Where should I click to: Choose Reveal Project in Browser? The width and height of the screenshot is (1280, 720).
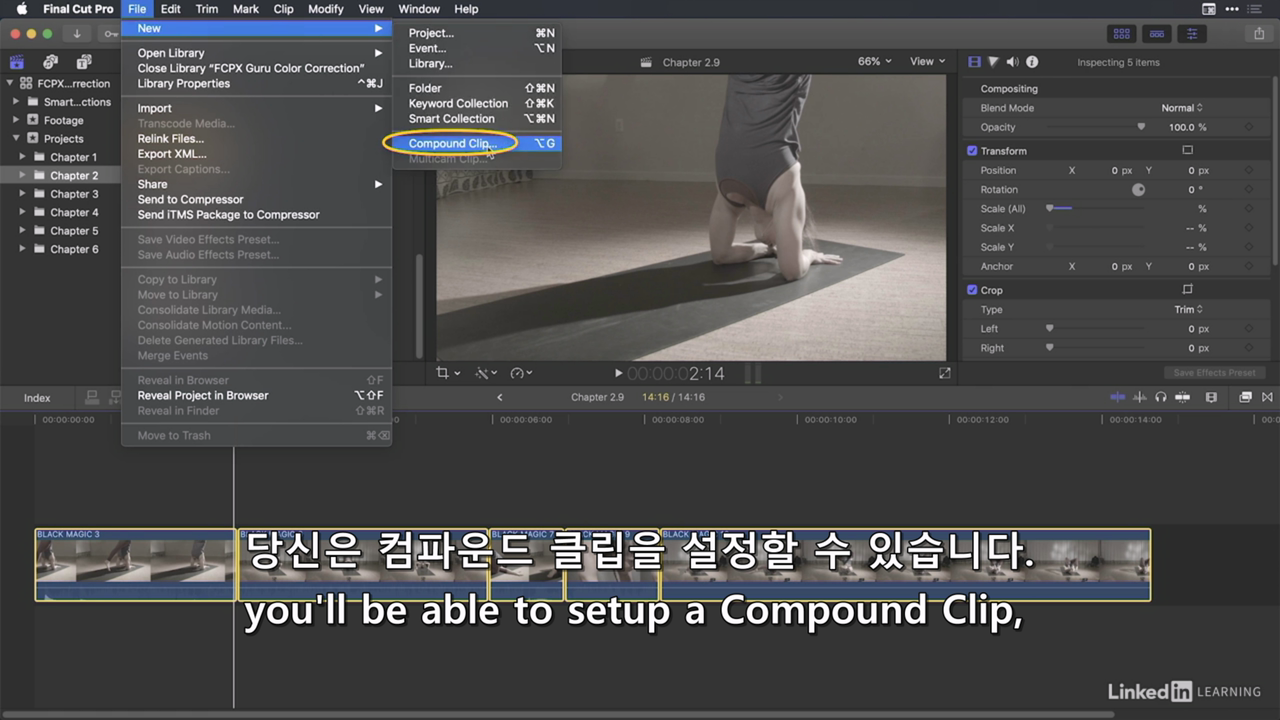coord(256,395)
